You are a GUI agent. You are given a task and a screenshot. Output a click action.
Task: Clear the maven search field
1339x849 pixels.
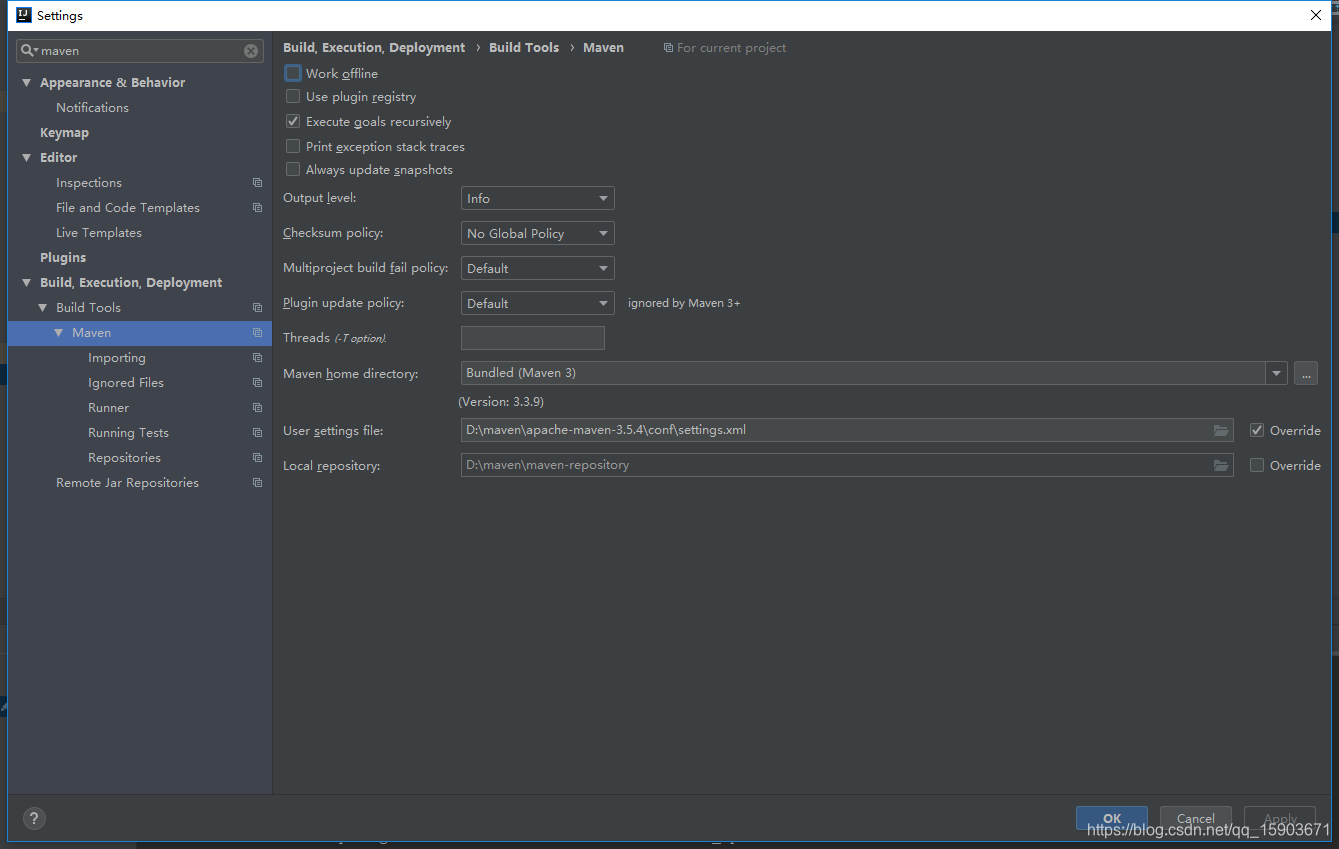pos(251,51)
